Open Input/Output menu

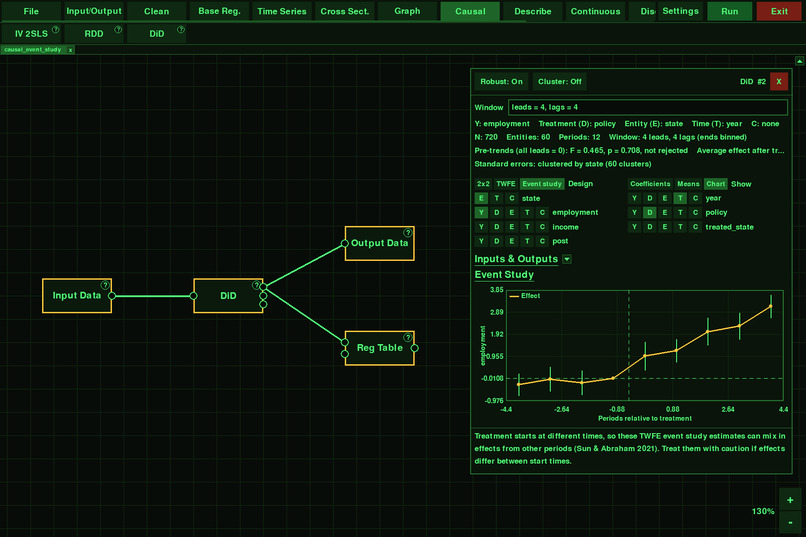click(x=94, y=11)
